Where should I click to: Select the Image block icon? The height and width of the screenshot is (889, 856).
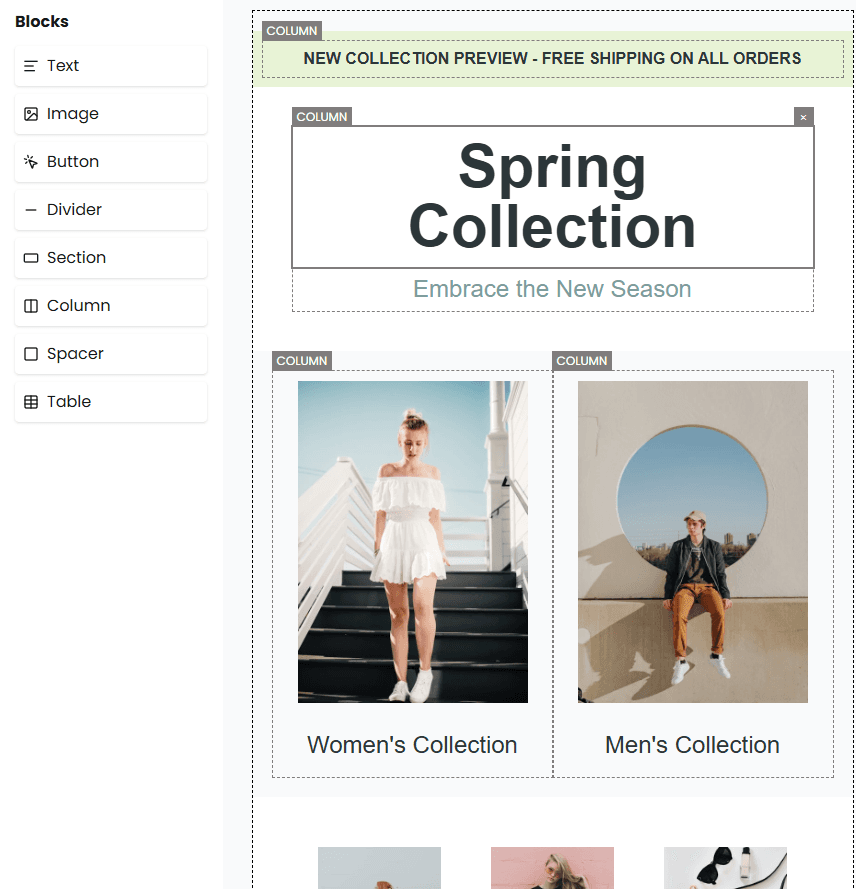pyautogui.click(x=33, y=113)
